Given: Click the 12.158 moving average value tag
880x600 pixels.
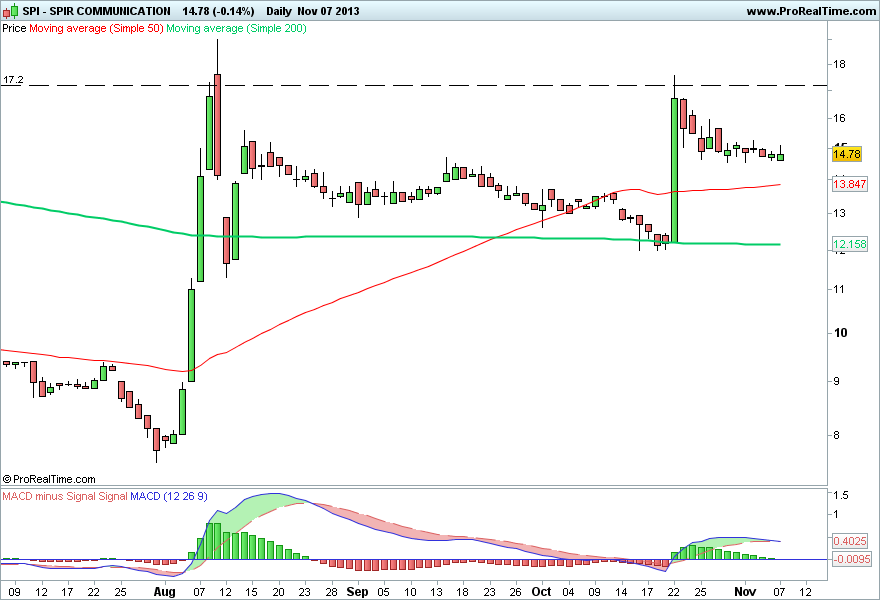Looking at the screenshot, I should 850,244.
